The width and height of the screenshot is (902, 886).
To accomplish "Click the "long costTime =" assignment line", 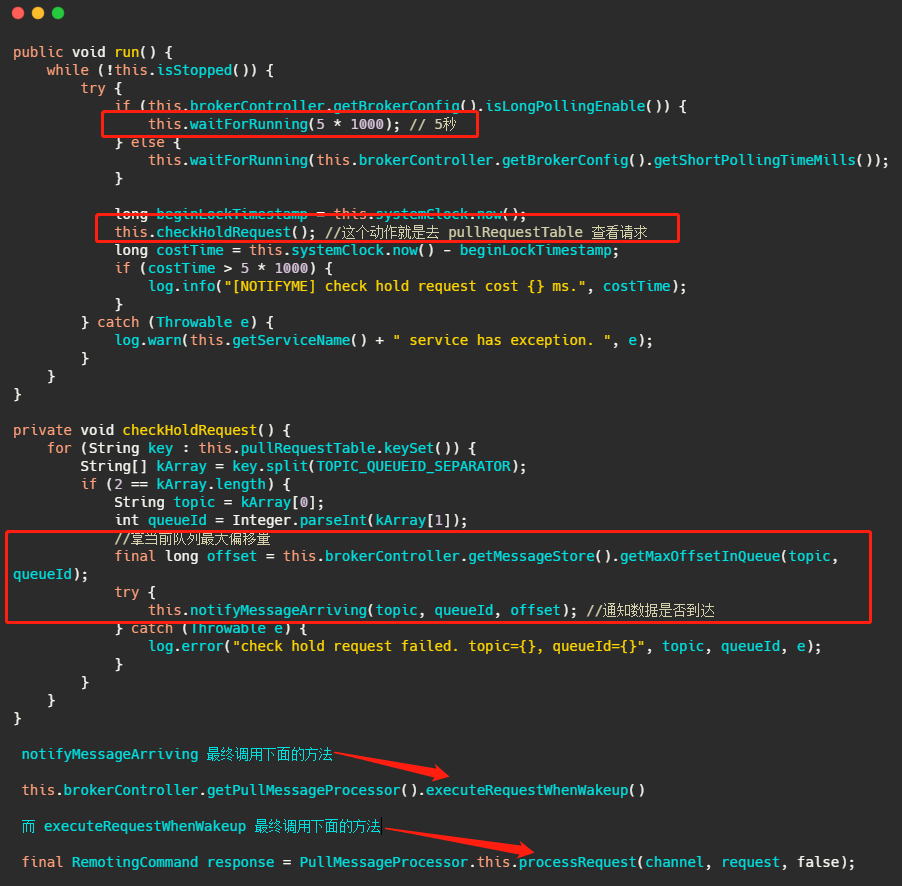I will coord(366,250).
